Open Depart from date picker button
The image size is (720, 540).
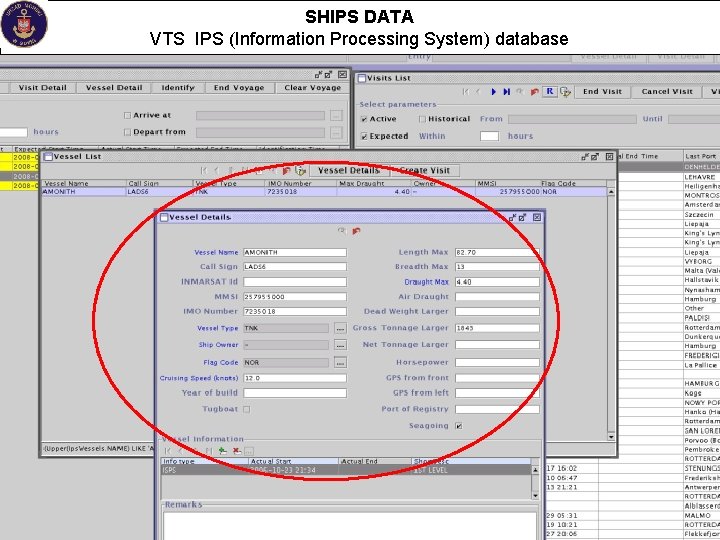[336, 133]
